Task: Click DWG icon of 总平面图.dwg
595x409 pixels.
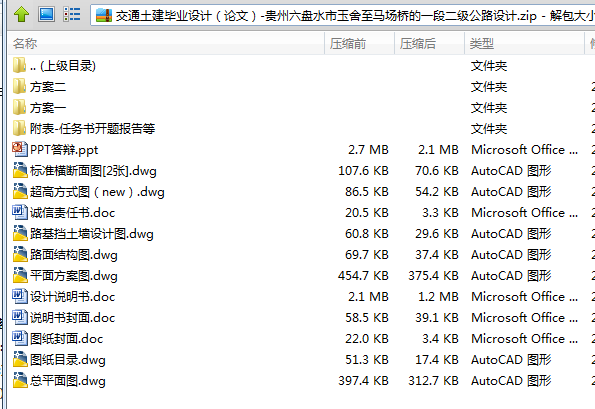Action: 20,380
